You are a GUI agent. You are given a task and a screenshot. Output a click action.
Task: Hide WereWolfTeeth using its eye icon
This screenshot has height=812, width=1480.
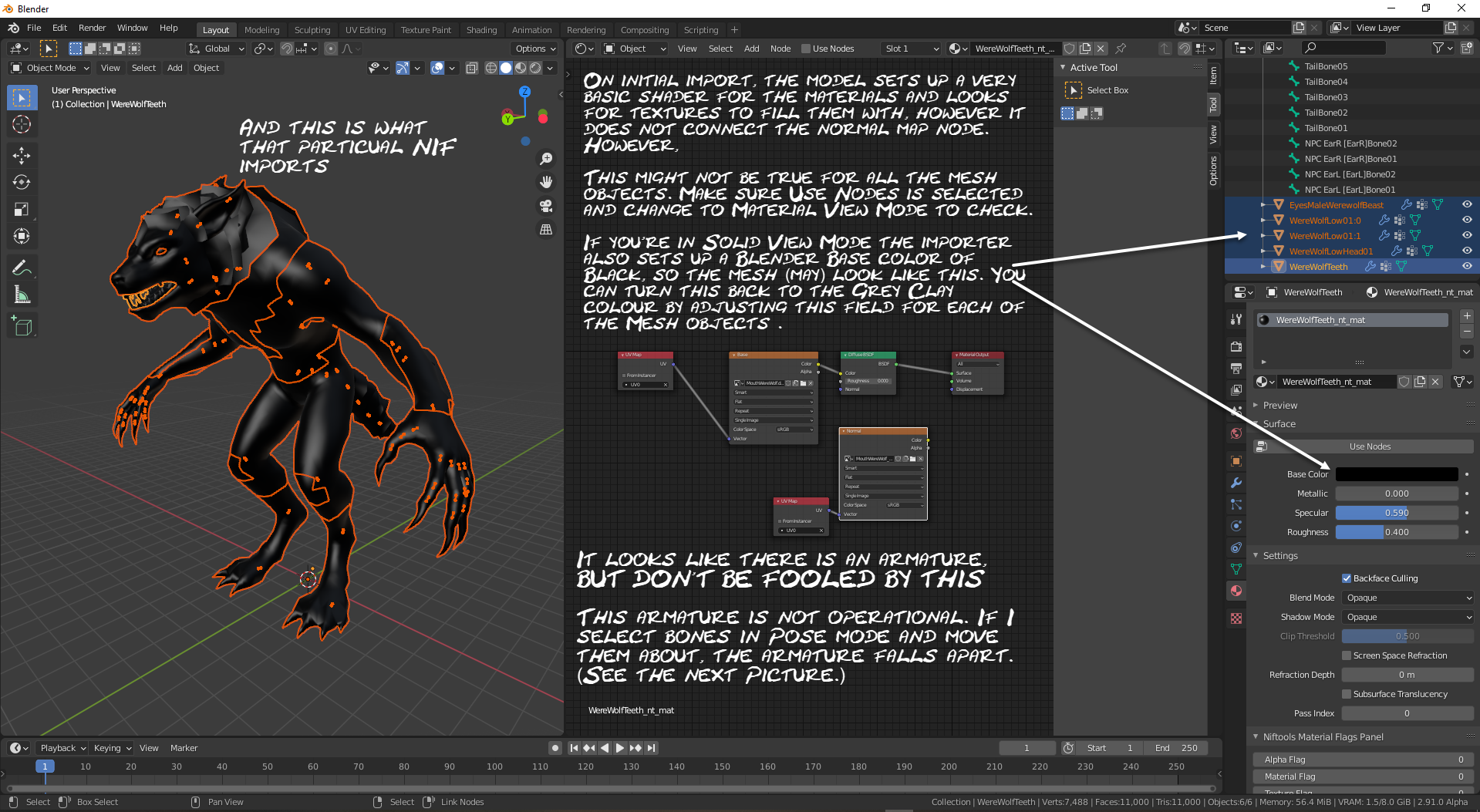point(1467,267)
